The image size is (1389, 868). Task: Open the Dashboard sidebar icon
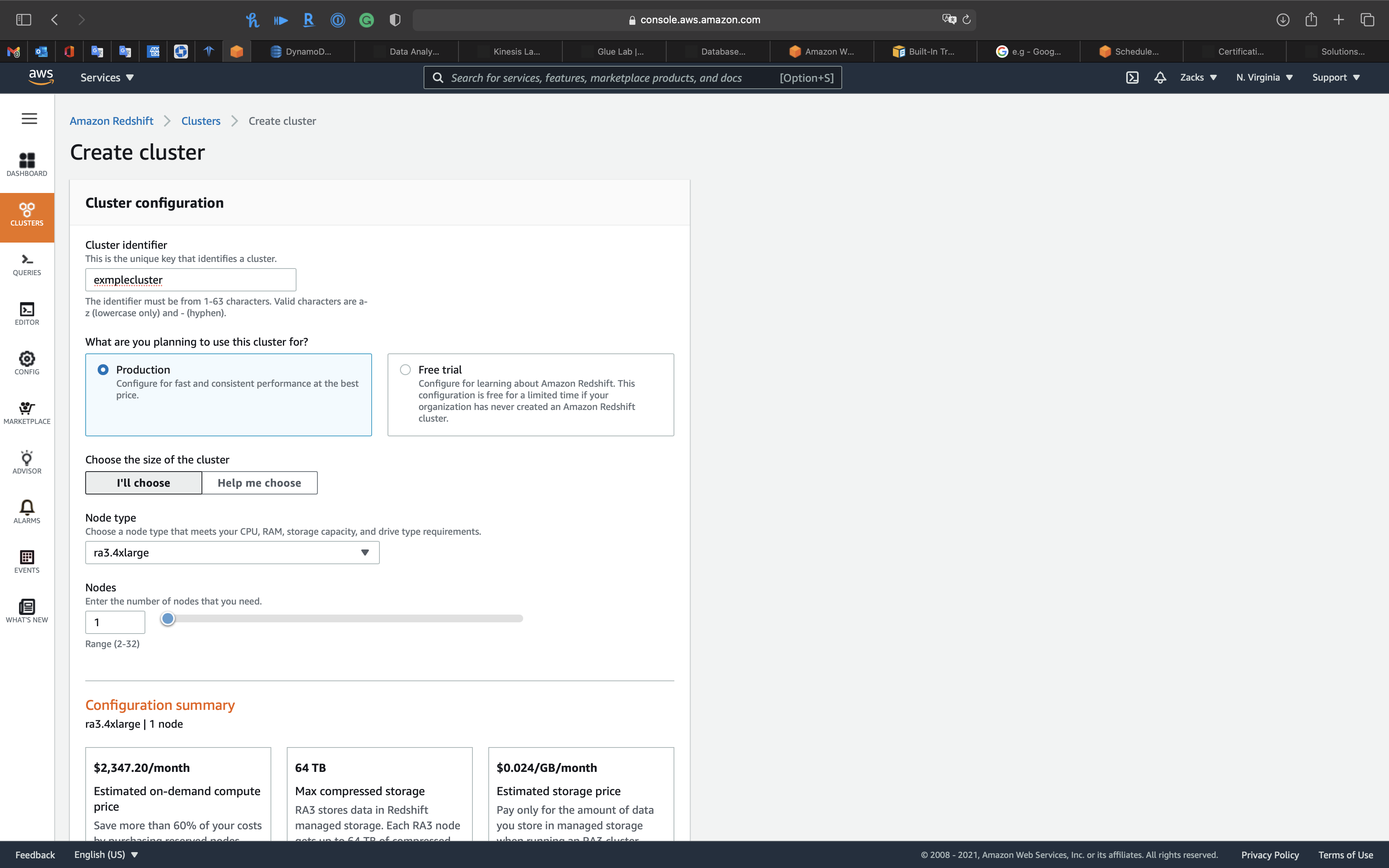click(x=27, y=164)
